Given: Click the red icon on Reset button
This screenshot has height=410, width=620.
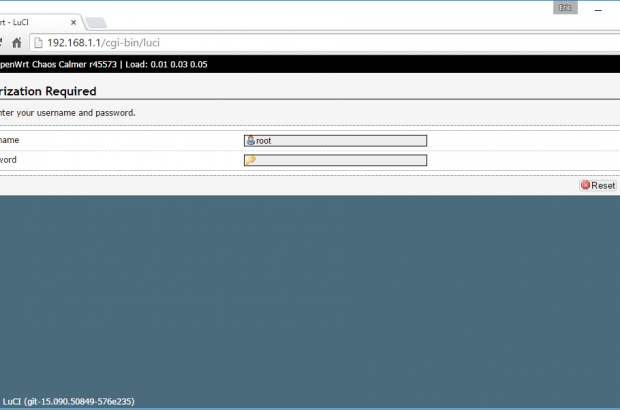Looking at the screenshot, I should tap(585, 185).
